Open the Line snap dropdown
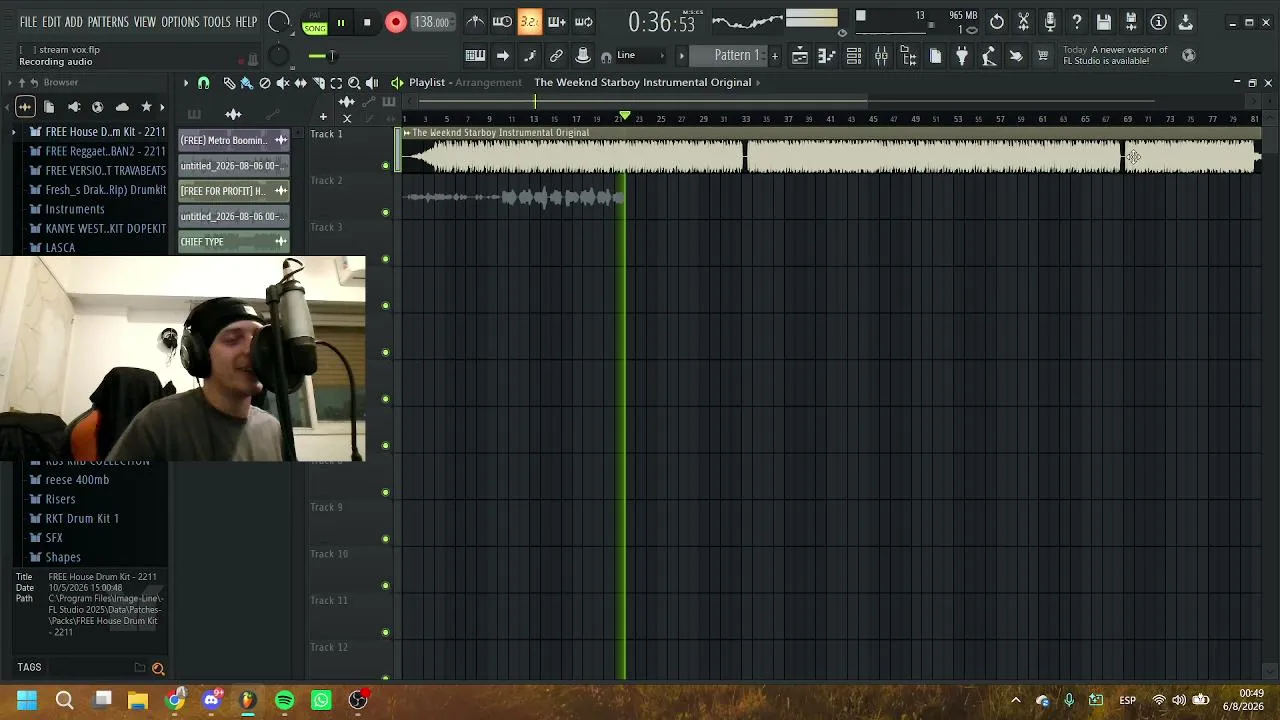1280x720 pixels. [x=642, y=56]
